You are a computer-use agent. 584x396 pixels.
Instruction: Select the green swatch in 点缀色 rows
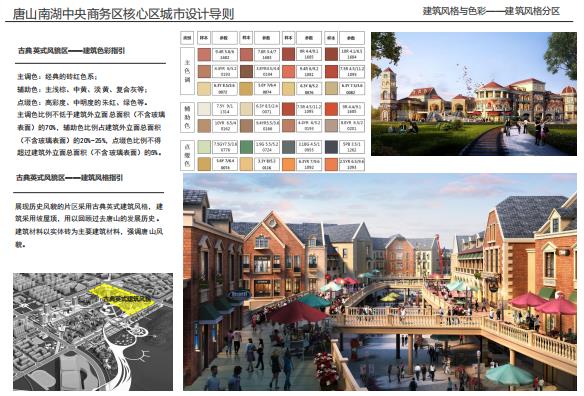[x=246, y=147]
